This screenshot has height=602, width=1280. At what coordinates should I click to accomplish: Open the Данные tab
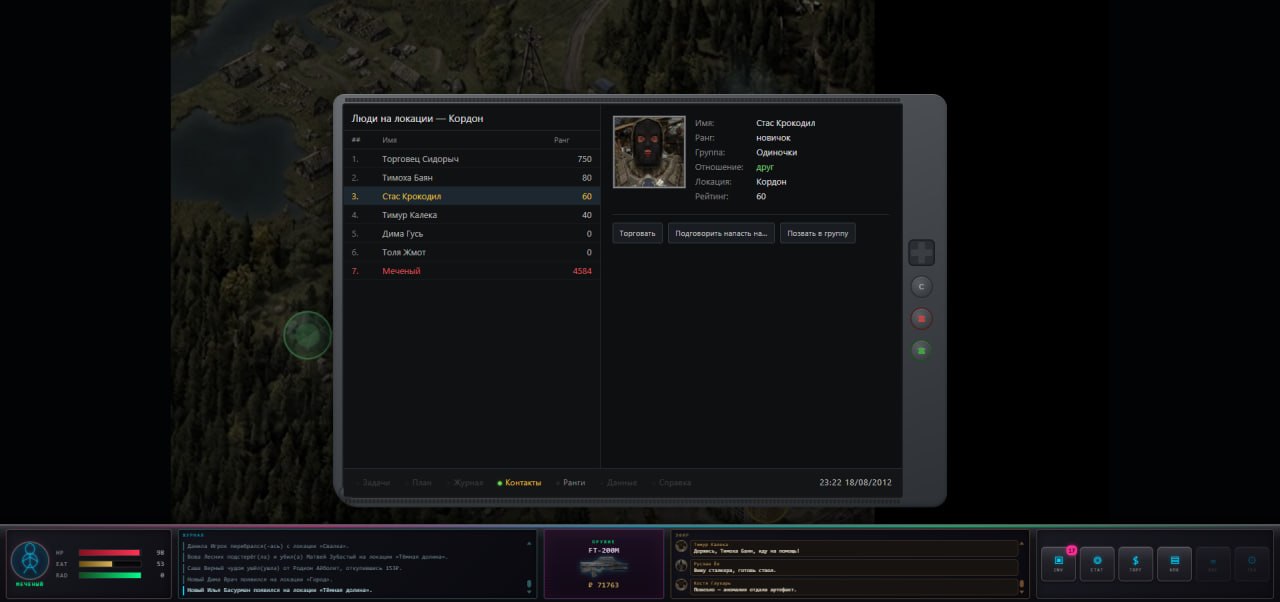pos(618,483)
